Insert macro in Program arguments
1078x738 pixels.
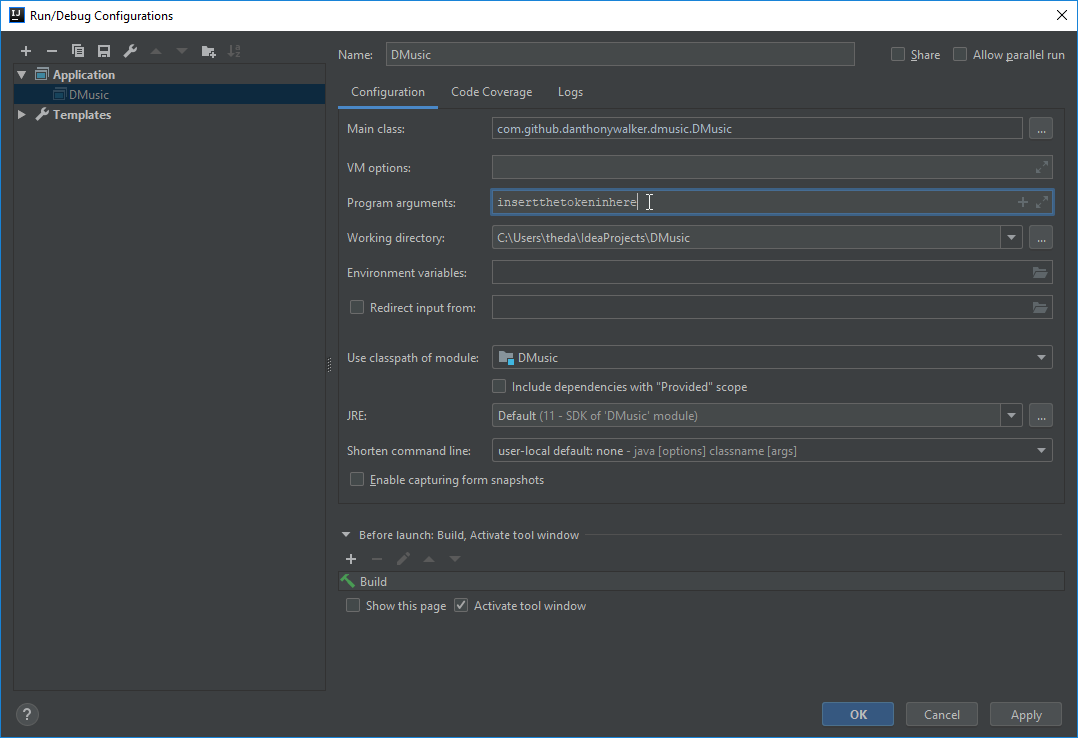point(1022,202)
